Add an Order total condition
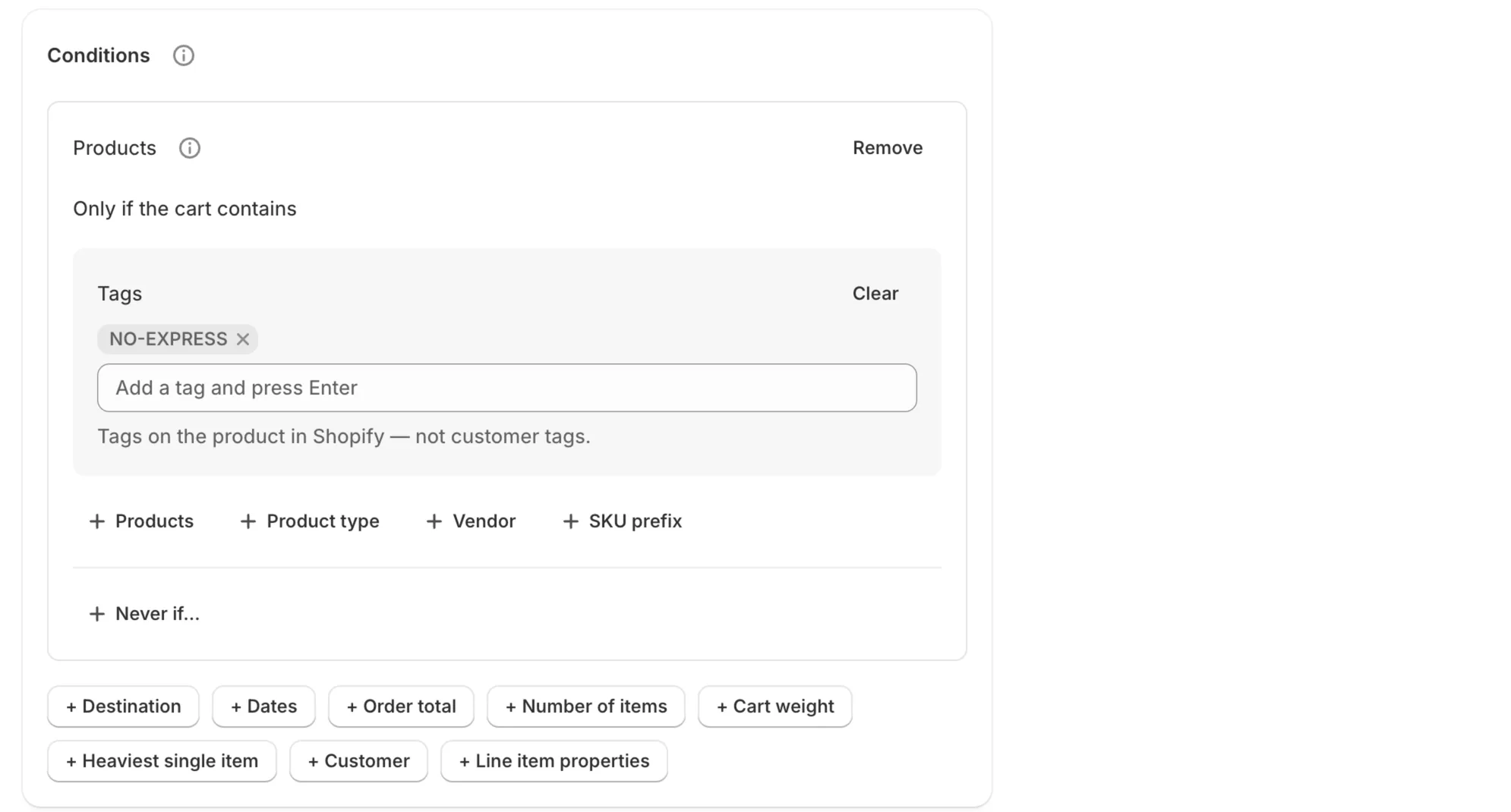1511x812 pixels. click(x=401, y=707)
